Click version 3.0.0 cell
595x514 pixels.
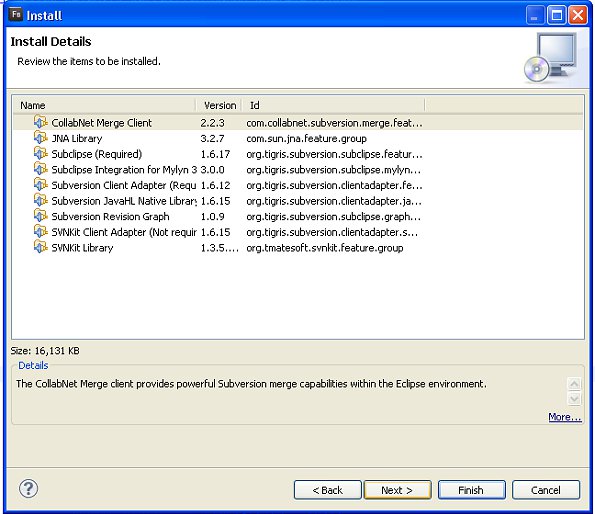tap(212, 170)
